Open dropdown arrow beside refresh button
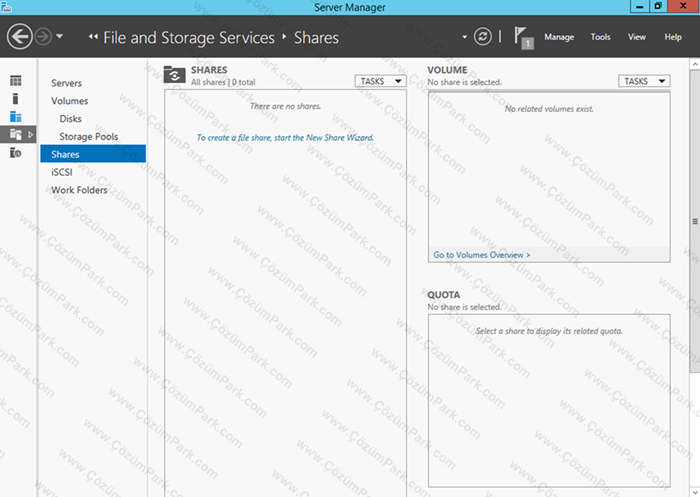This screenshot has height=497, width=700. (x=465, y=37)
